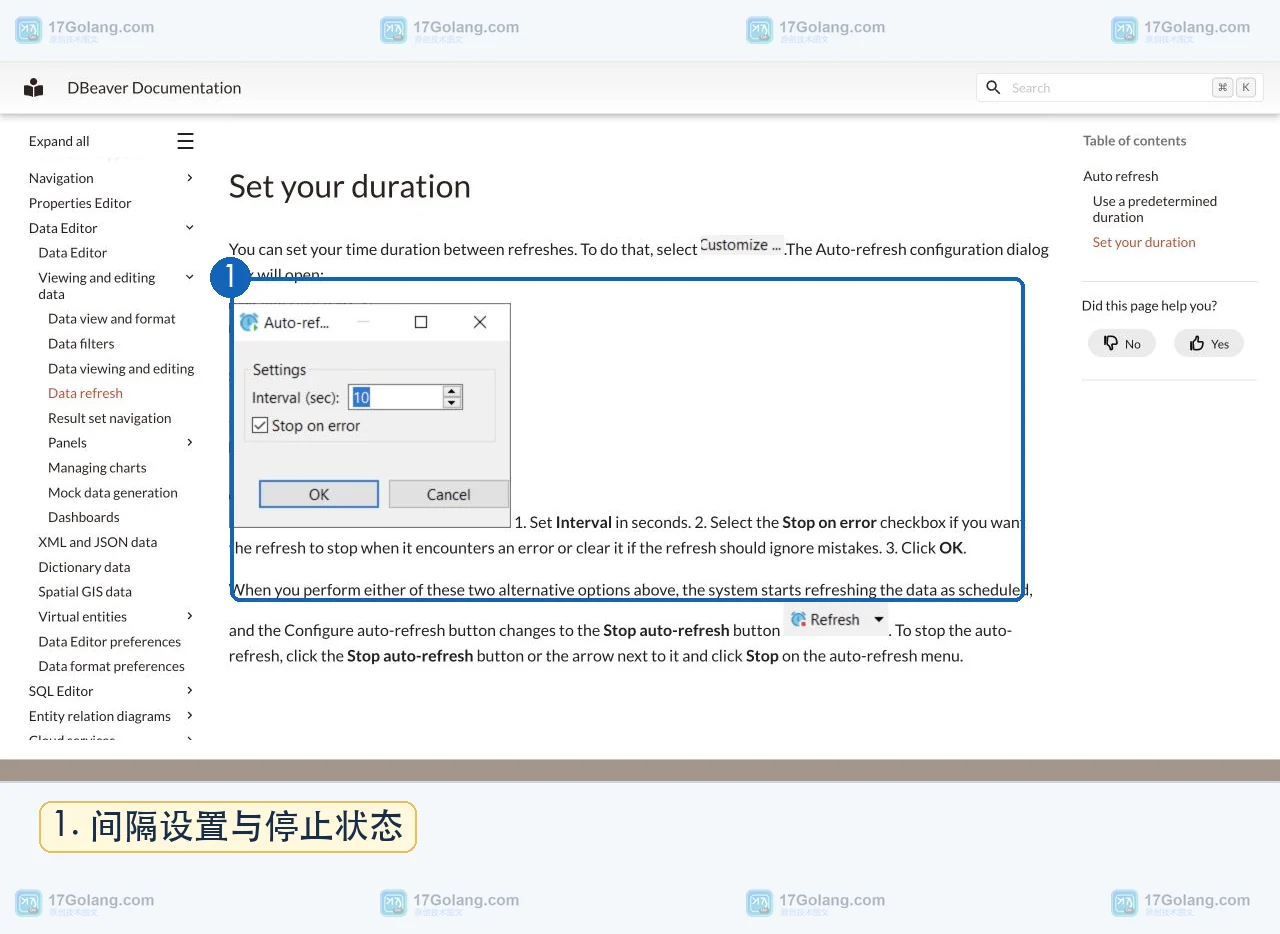This screenshot has height=934, width=1280.
Task: Jump to Use a predetermined duration
Action: click(x=1155, y=209)
